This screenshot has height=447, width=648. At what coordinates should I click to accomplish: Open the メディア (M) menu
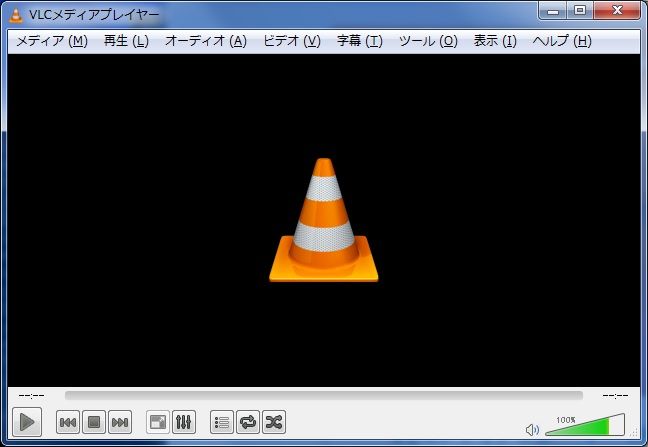52,41
